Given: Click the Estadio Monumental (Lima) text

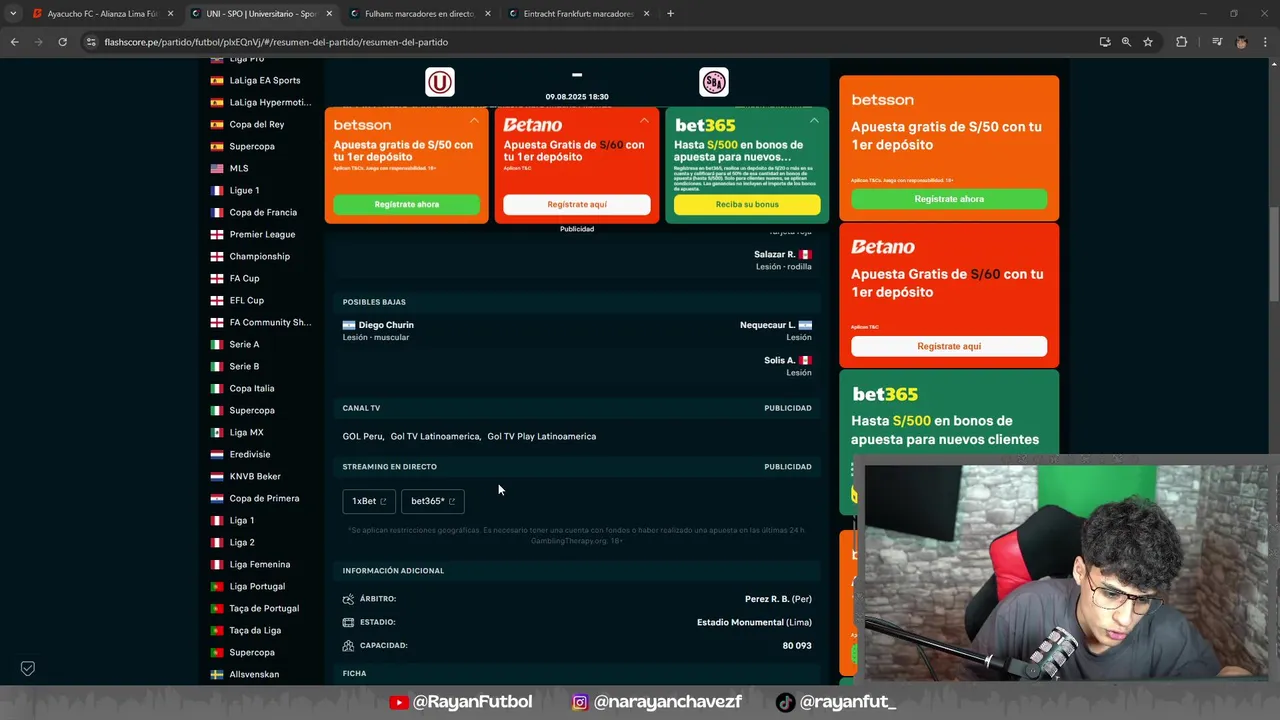Looking at the screenshot, I should coord(754,622).
